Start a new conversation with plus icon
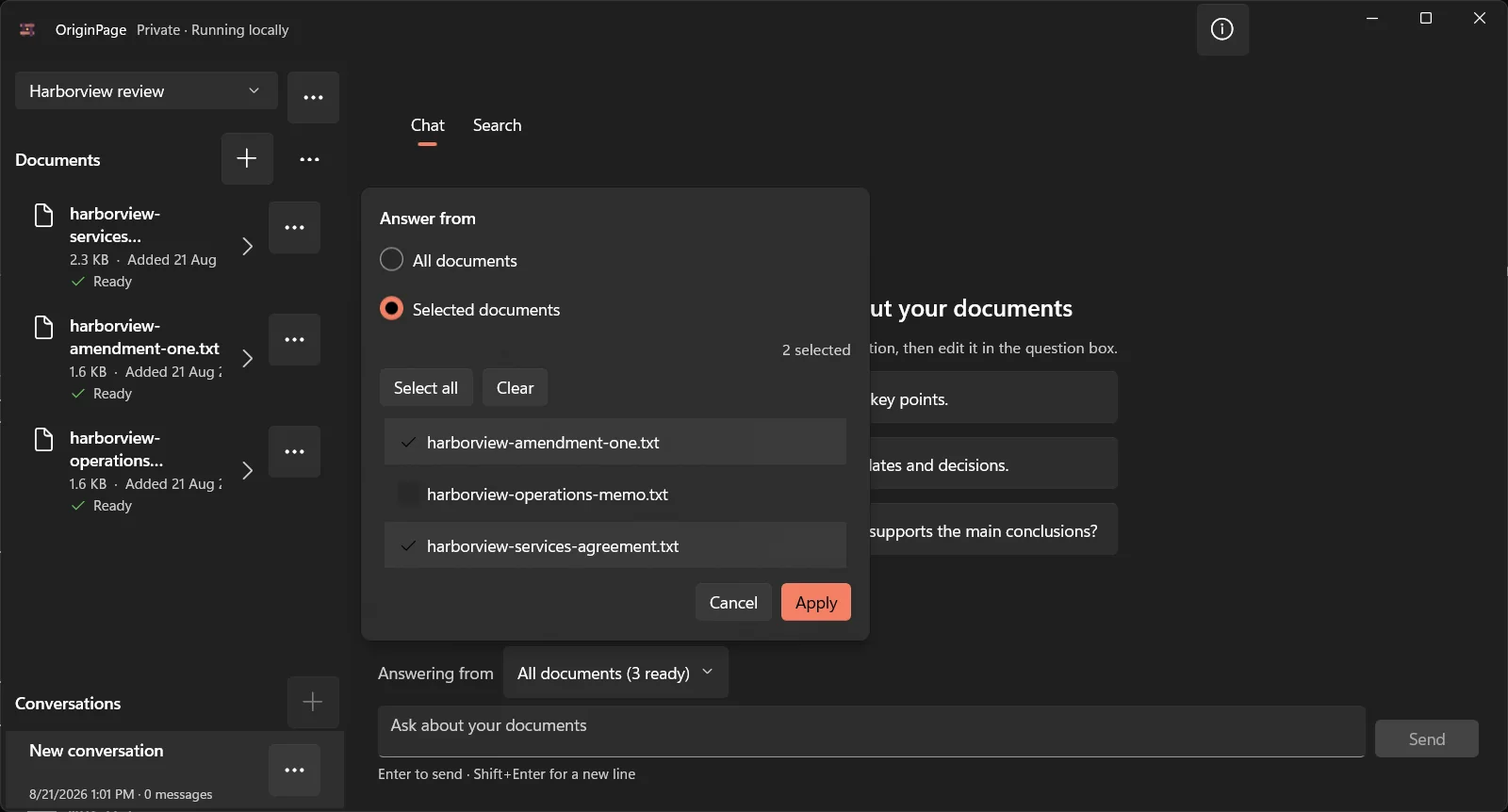Viewport: 1508px width, 812px height. click(x=313, y=702)
